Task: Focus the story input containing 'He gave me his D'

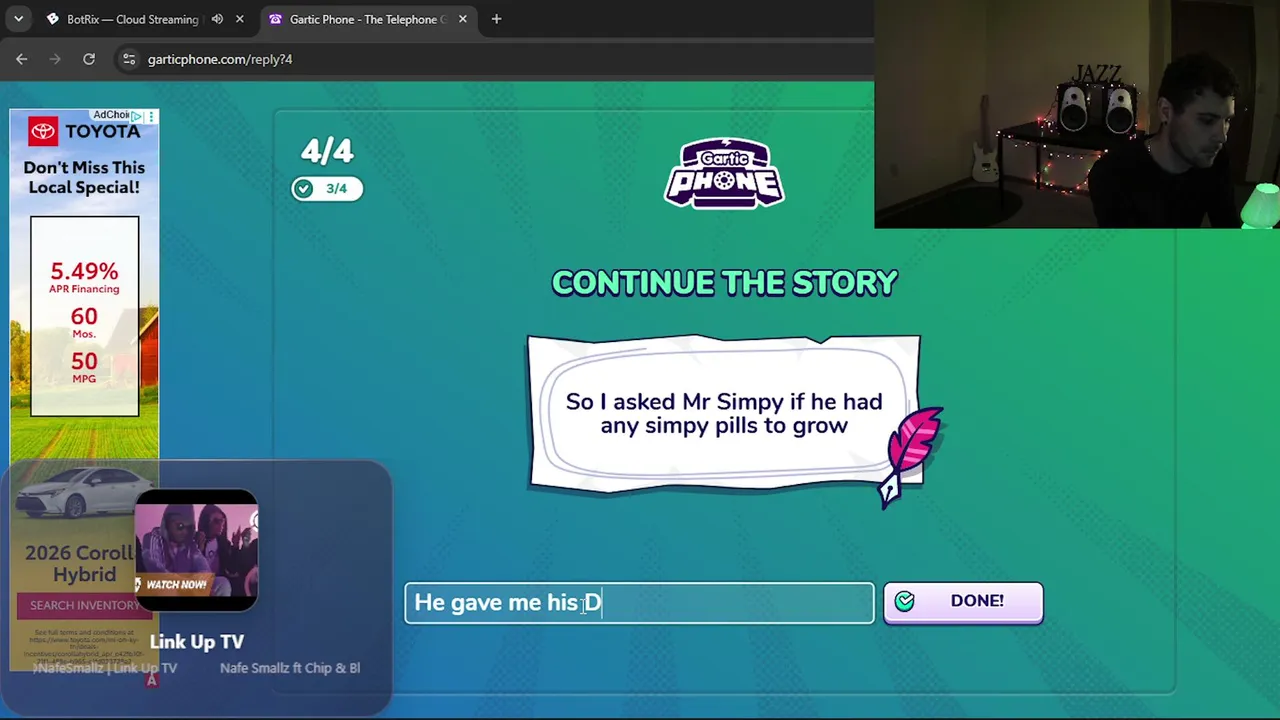Action: click(639, 603)
